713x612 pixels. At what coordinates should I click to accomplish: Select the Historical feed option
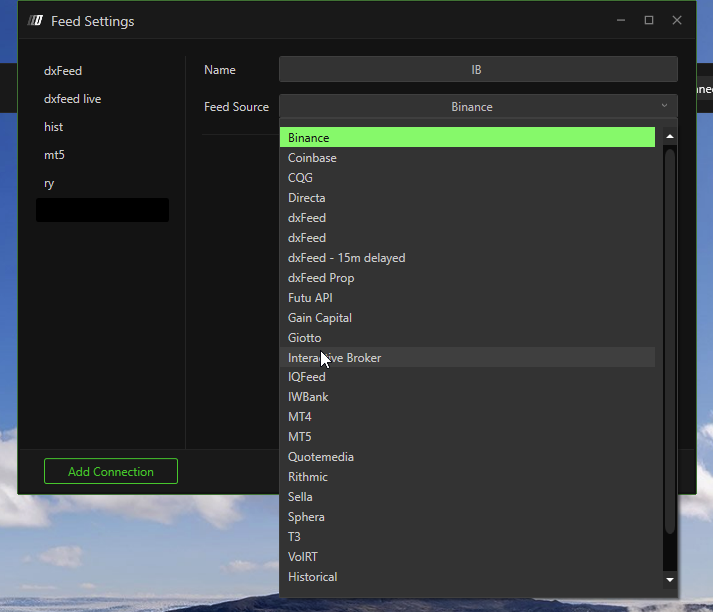312,577
